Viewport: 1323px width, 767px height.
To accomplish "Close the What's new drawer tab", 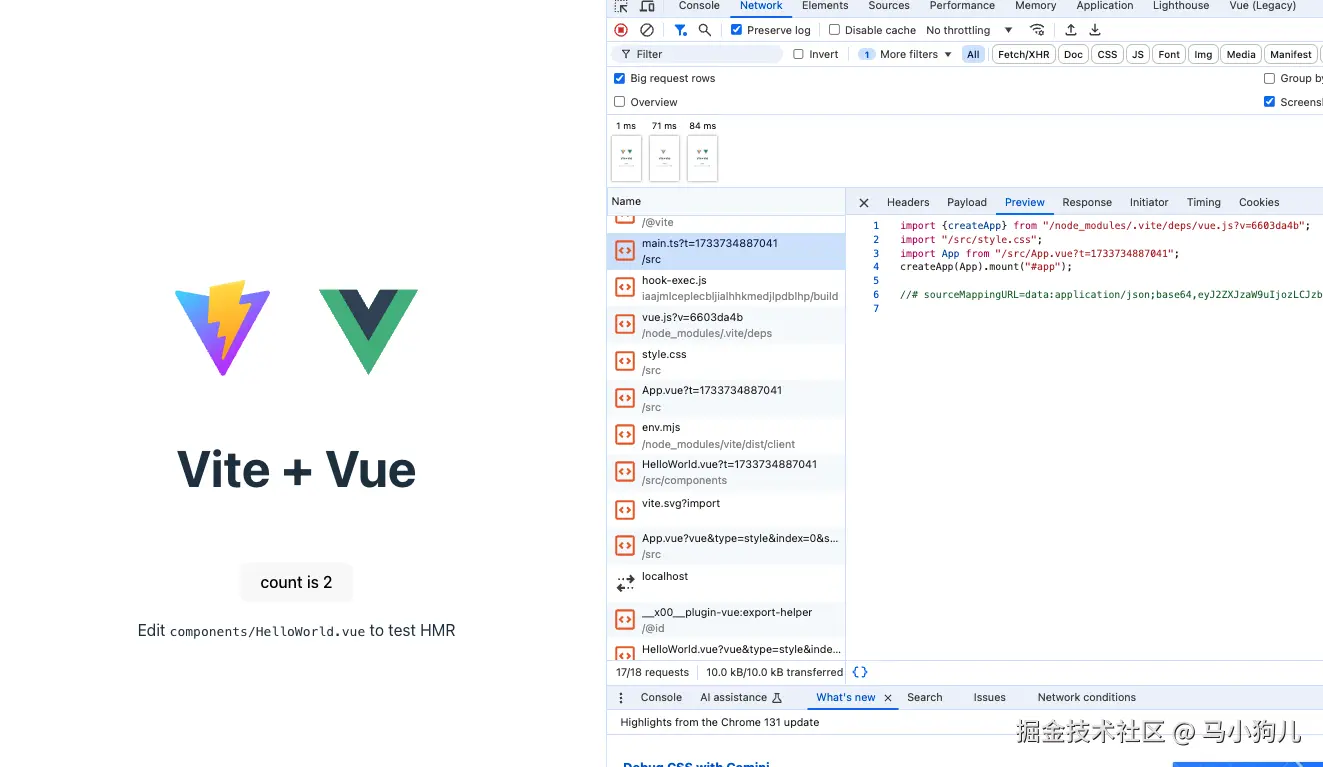I will pyautogui.click(x=888, y=698).
